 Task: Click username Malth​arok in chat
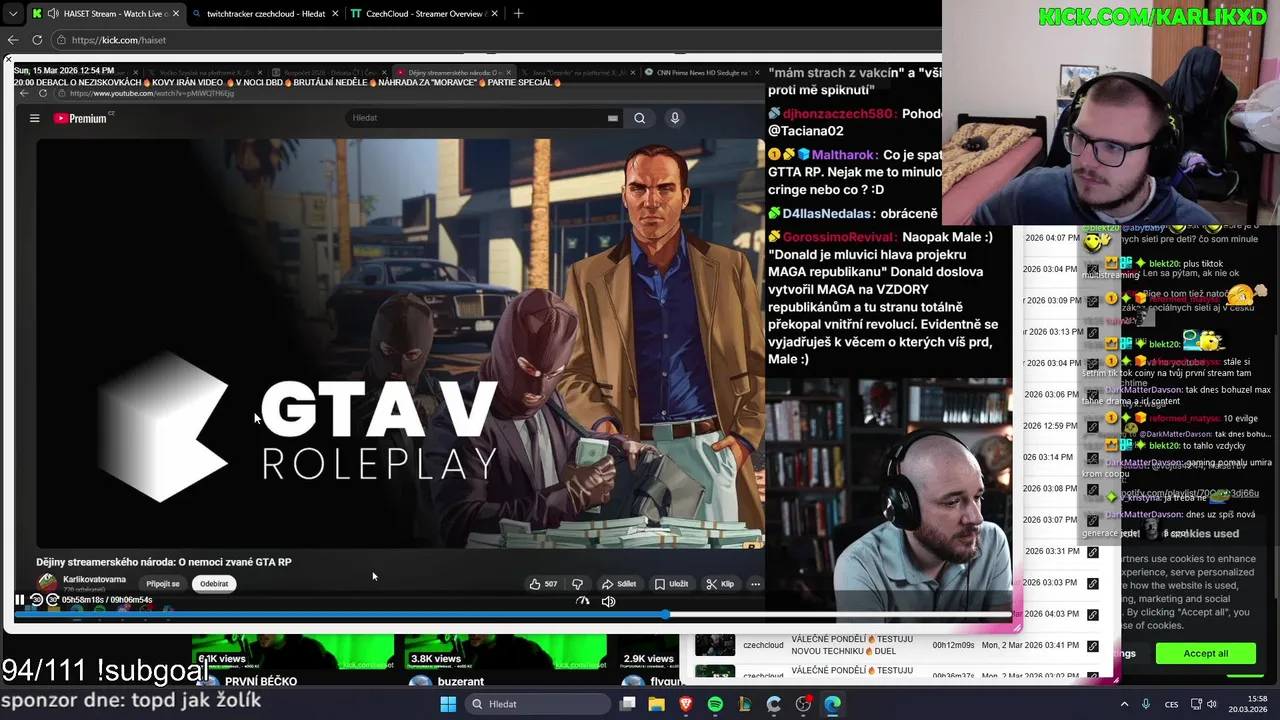[845, 155]
